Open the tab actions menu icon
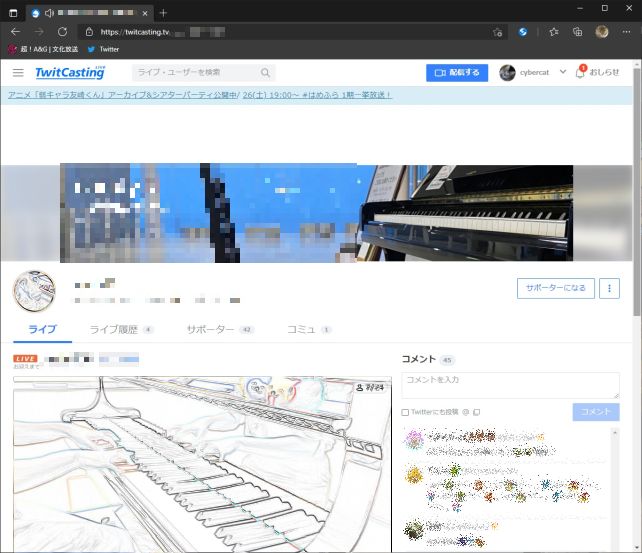The image size is (642, 553). [x=13, y=13]
